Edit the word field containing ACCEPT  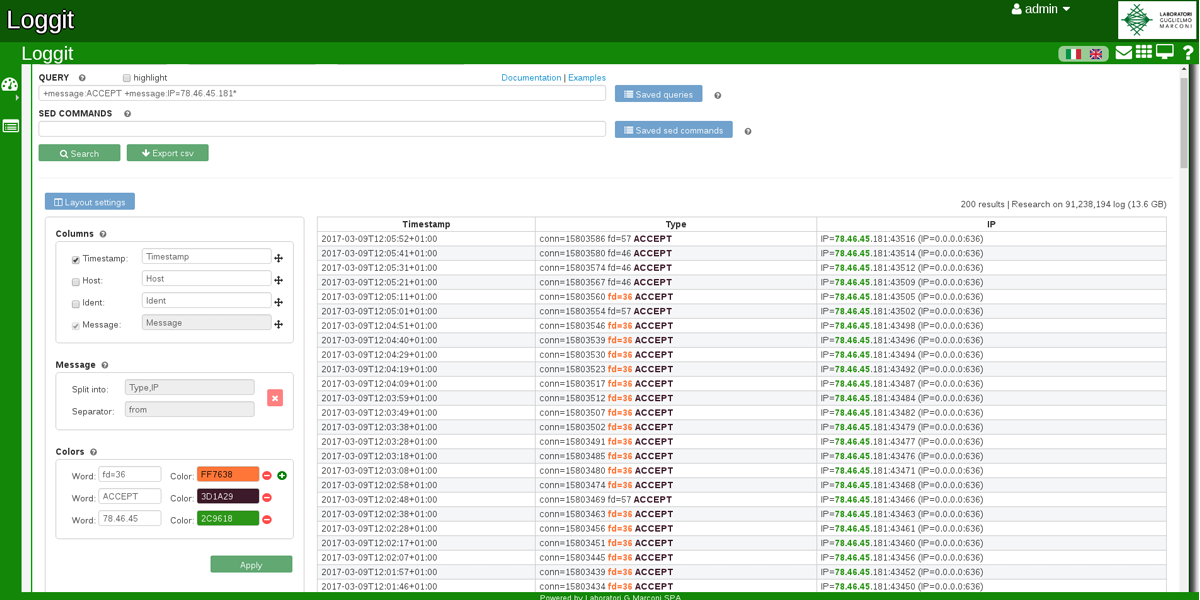pyautogui.click(x=129, y=497)
